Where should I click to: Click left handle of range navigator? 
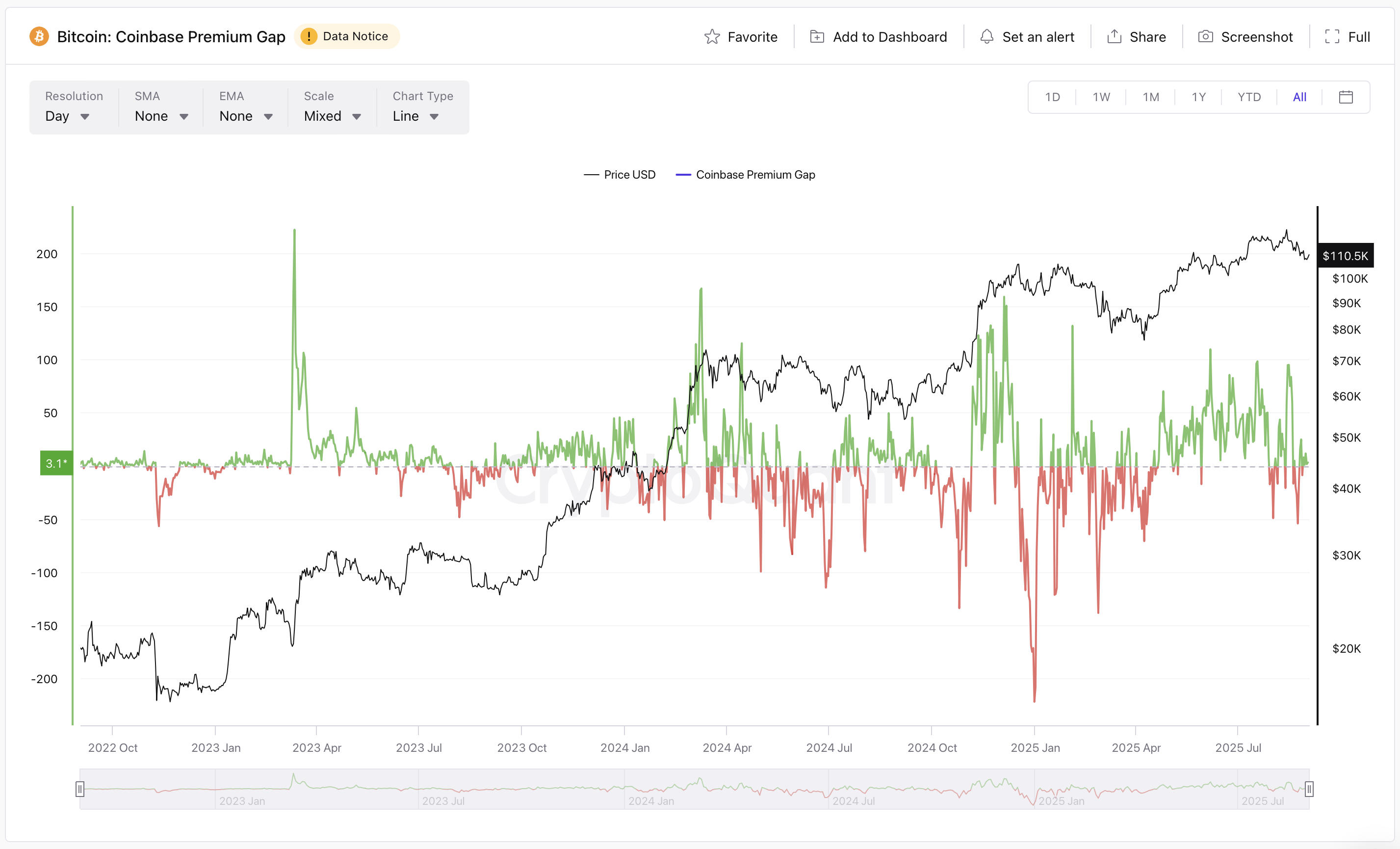[x=80, y=789]
